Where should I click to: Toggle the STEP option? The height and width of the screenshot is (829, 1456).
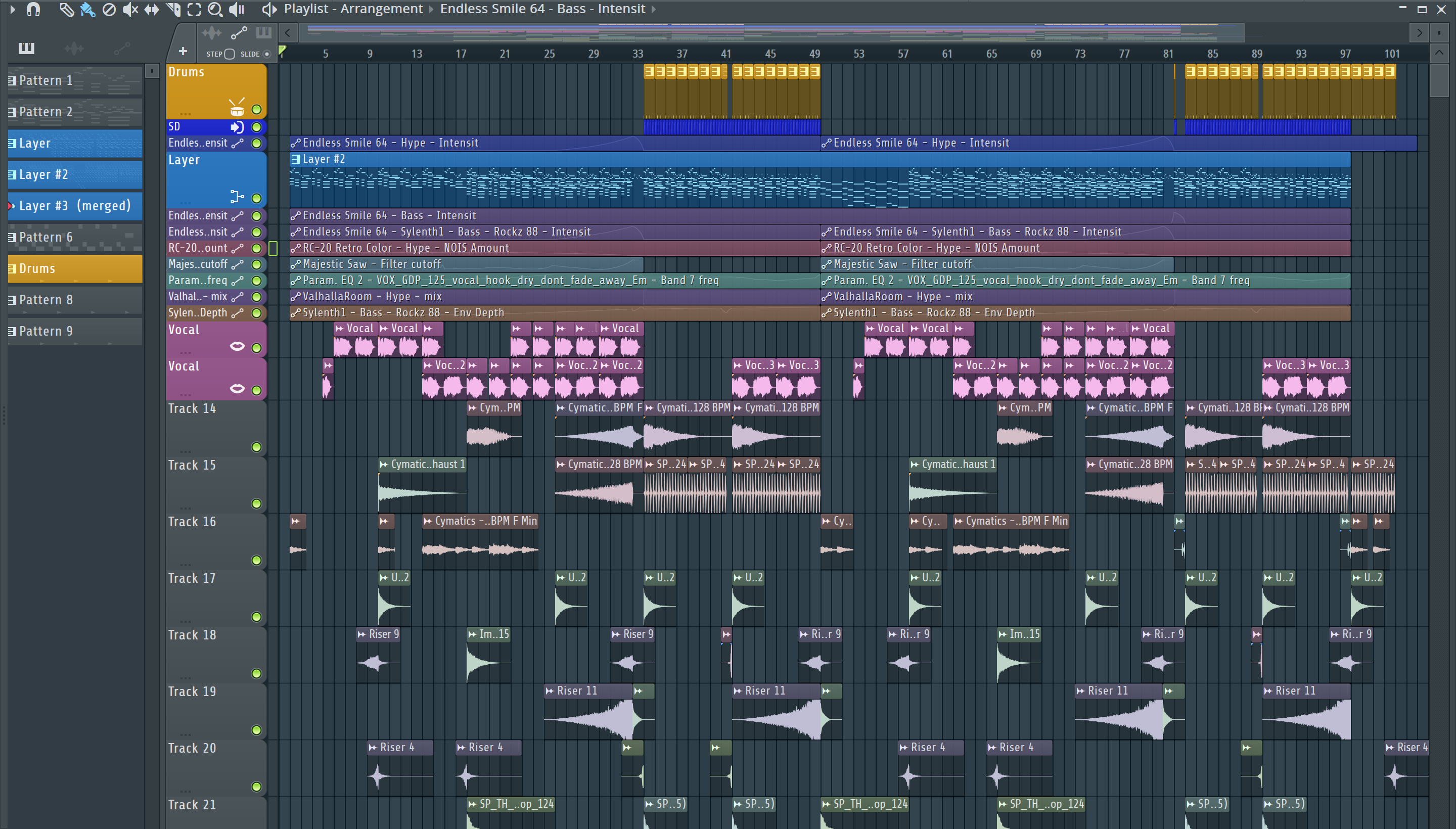click(229, 54)
